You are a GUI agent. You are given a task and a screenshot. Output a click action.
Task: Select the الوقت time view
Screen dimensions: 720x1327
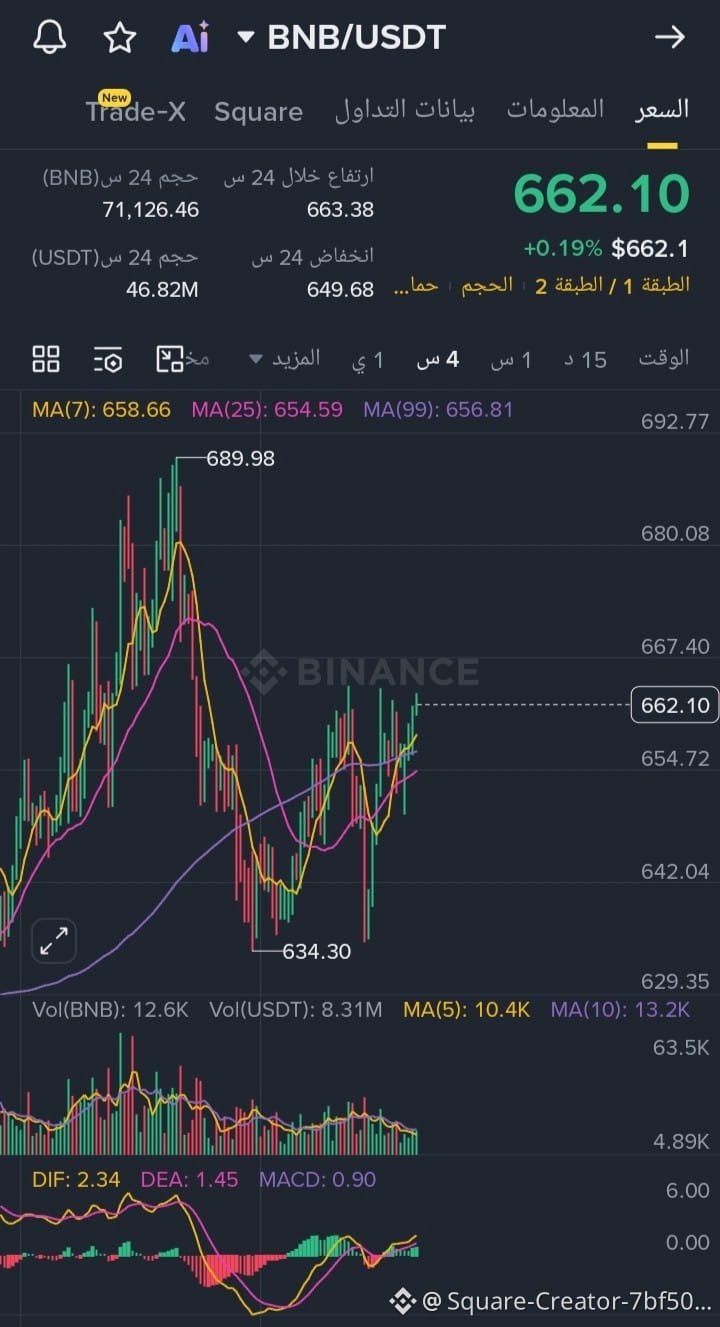click(664, 358)
